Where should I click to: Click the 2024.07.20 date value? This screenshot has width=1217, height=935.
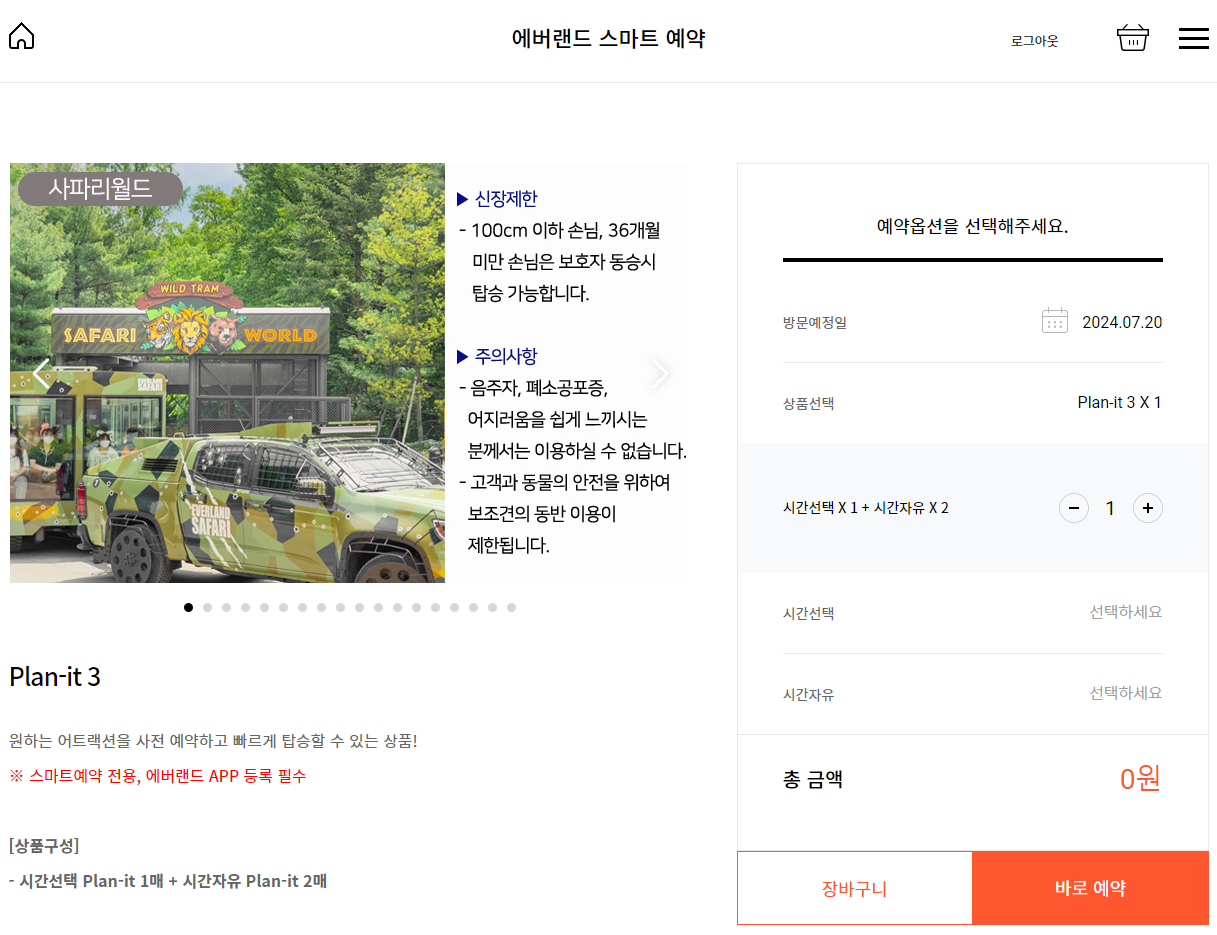pos(1122,322)
